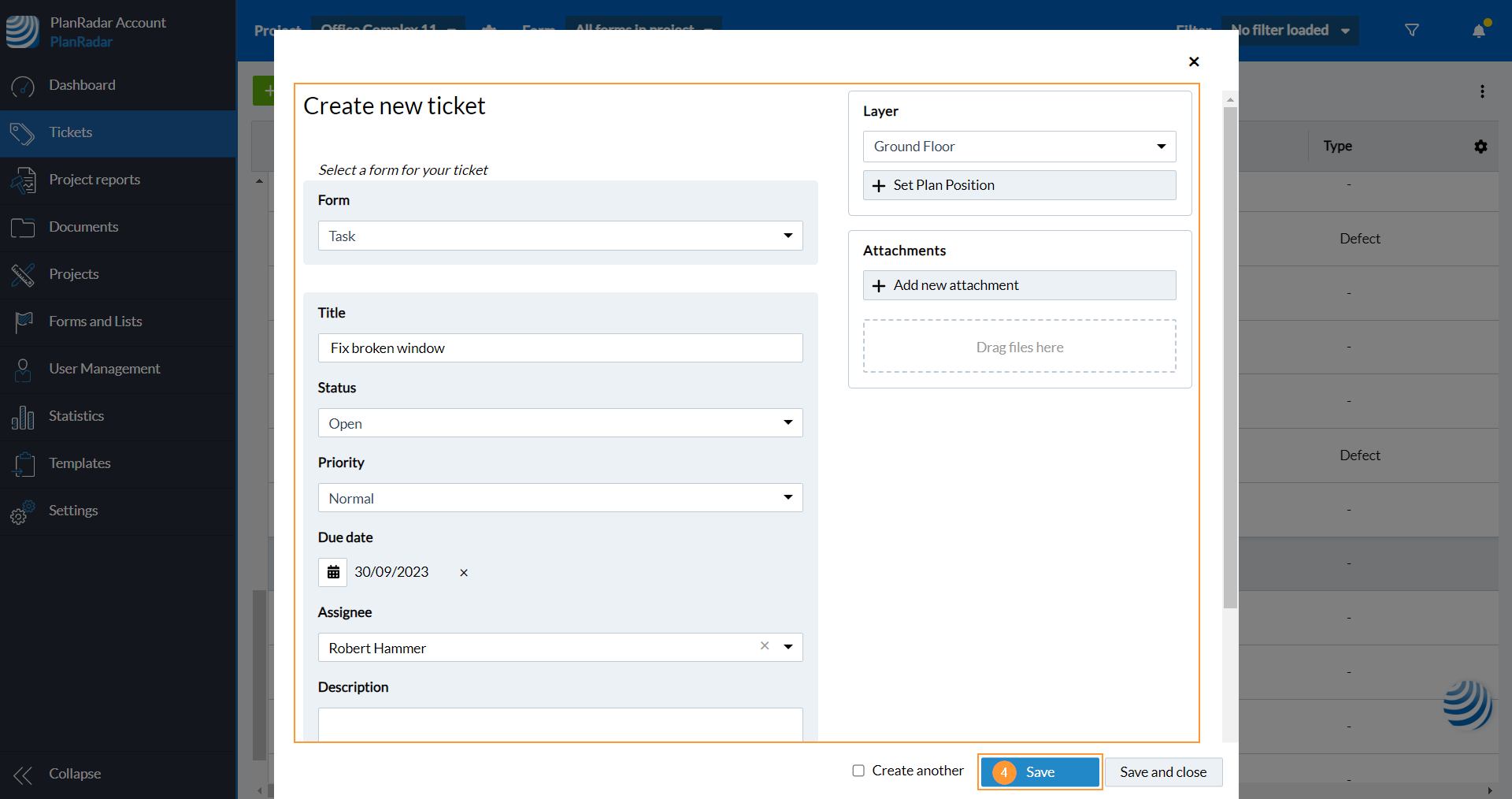
Task: Open column settings gear icon in table header
Action: pyautogui.click(x=1480, y=147)
